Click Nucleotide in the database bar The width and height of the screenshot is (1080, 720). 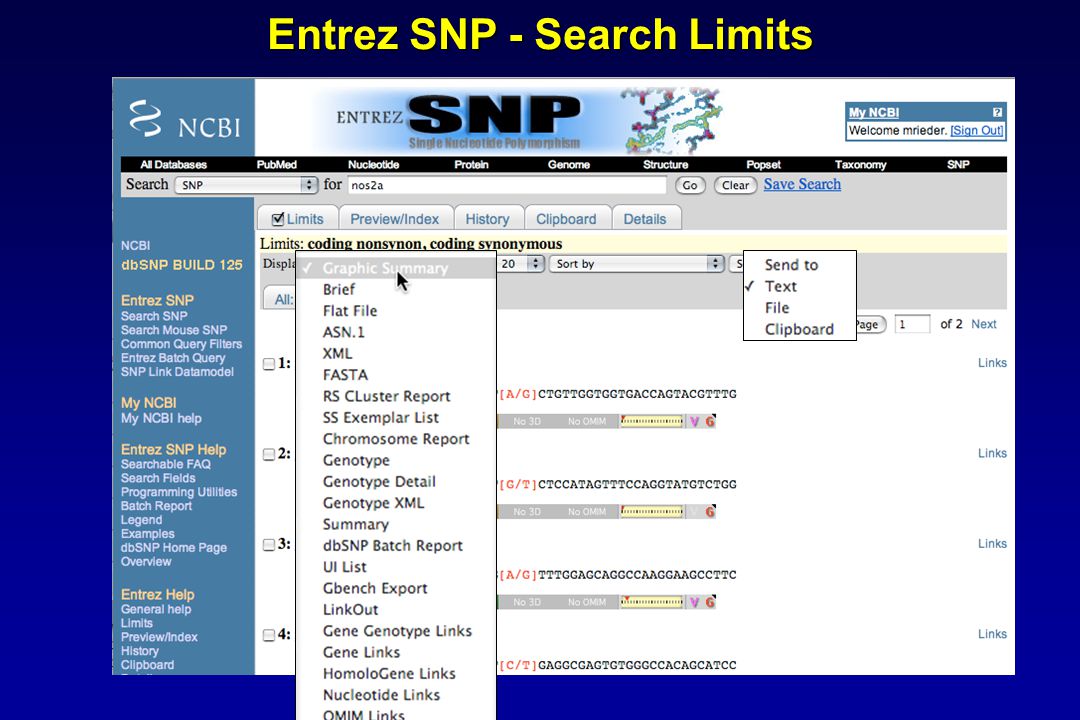[x=373, y=165]
